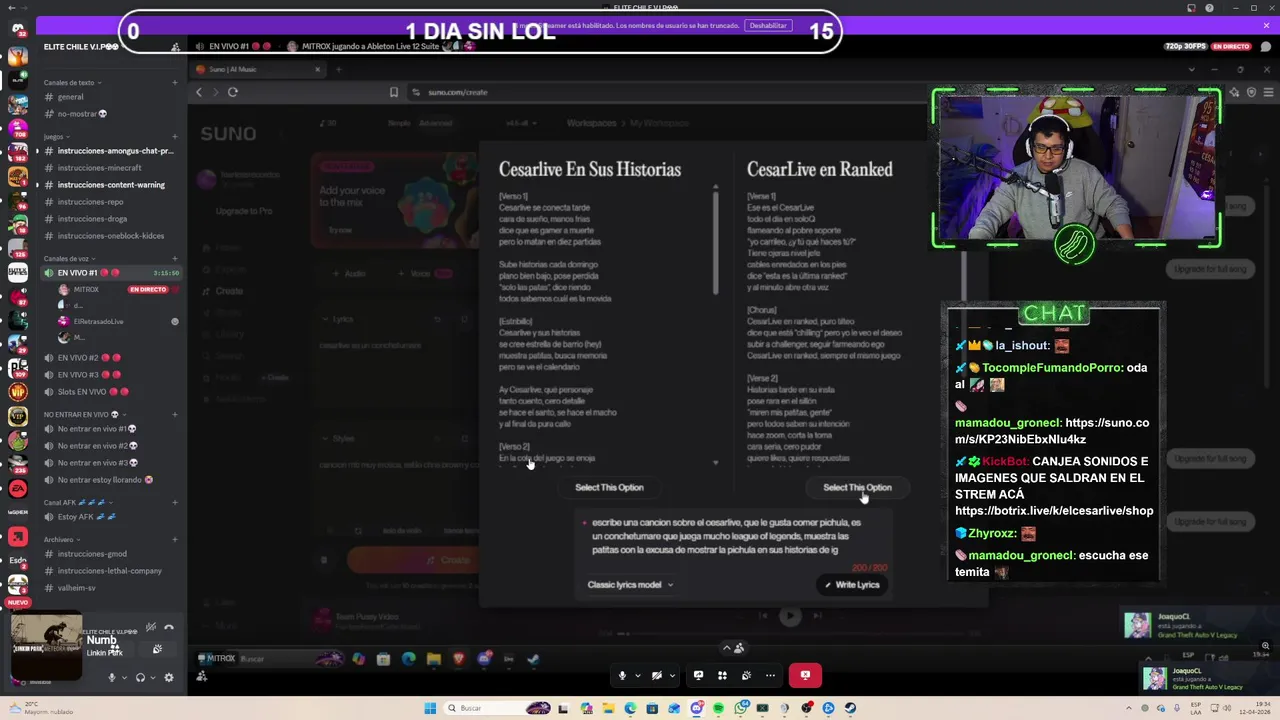Open the activities icon in call controls

[x=722, y=676]
